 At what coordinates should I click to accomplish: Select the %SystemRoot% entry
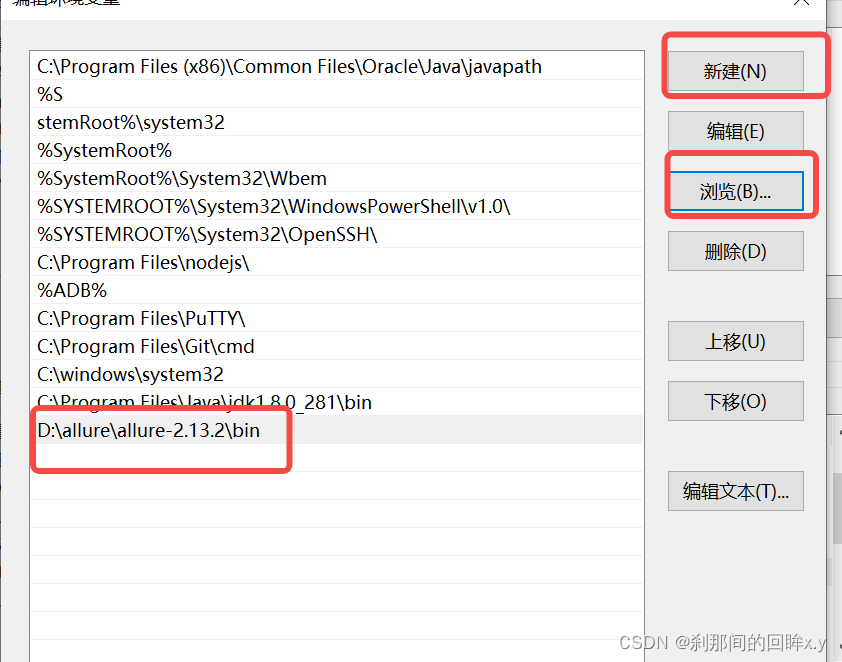coord(337,150)
